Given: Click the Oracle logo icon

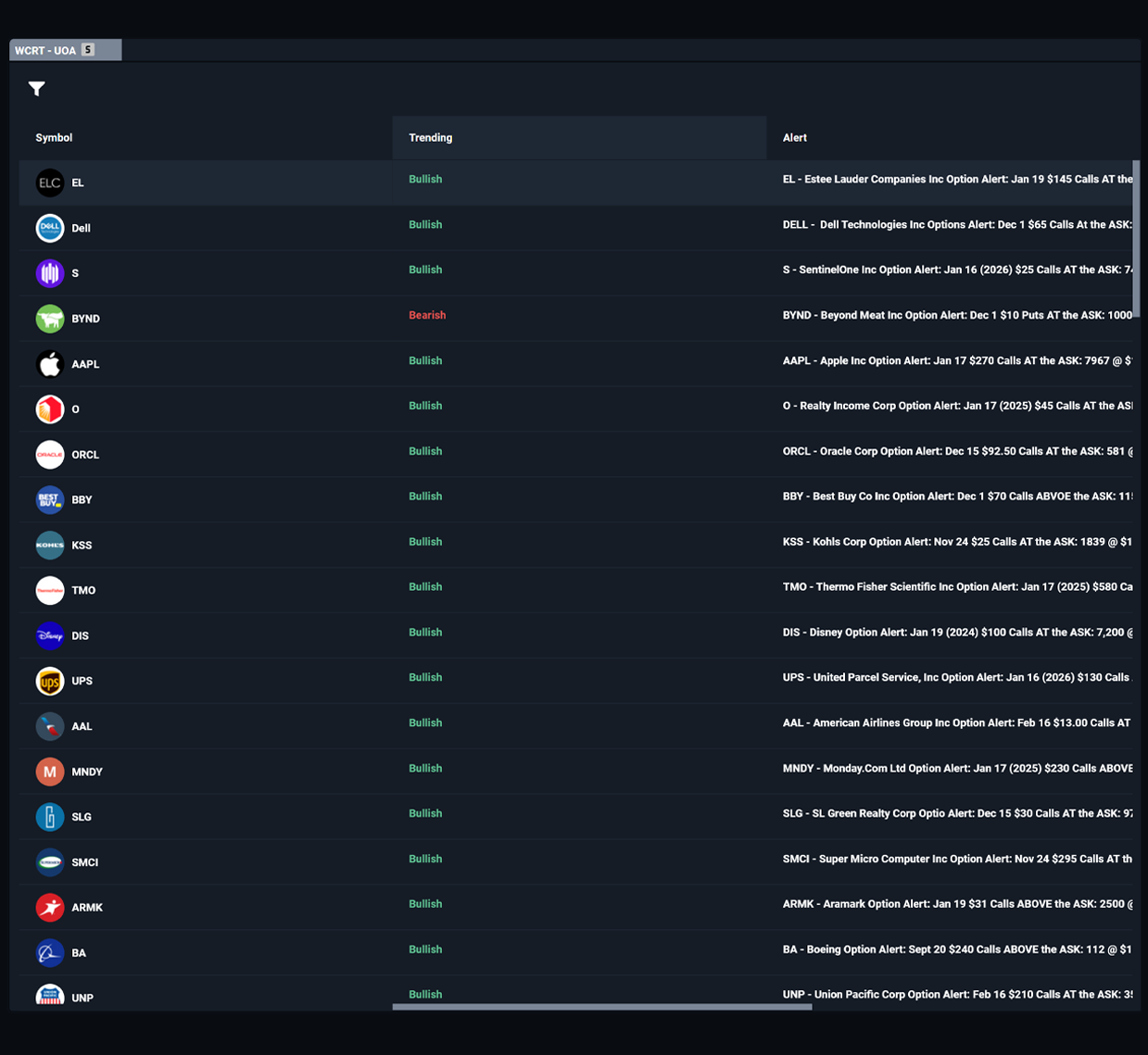Looking at the screenshot, I should pos(50,455).
